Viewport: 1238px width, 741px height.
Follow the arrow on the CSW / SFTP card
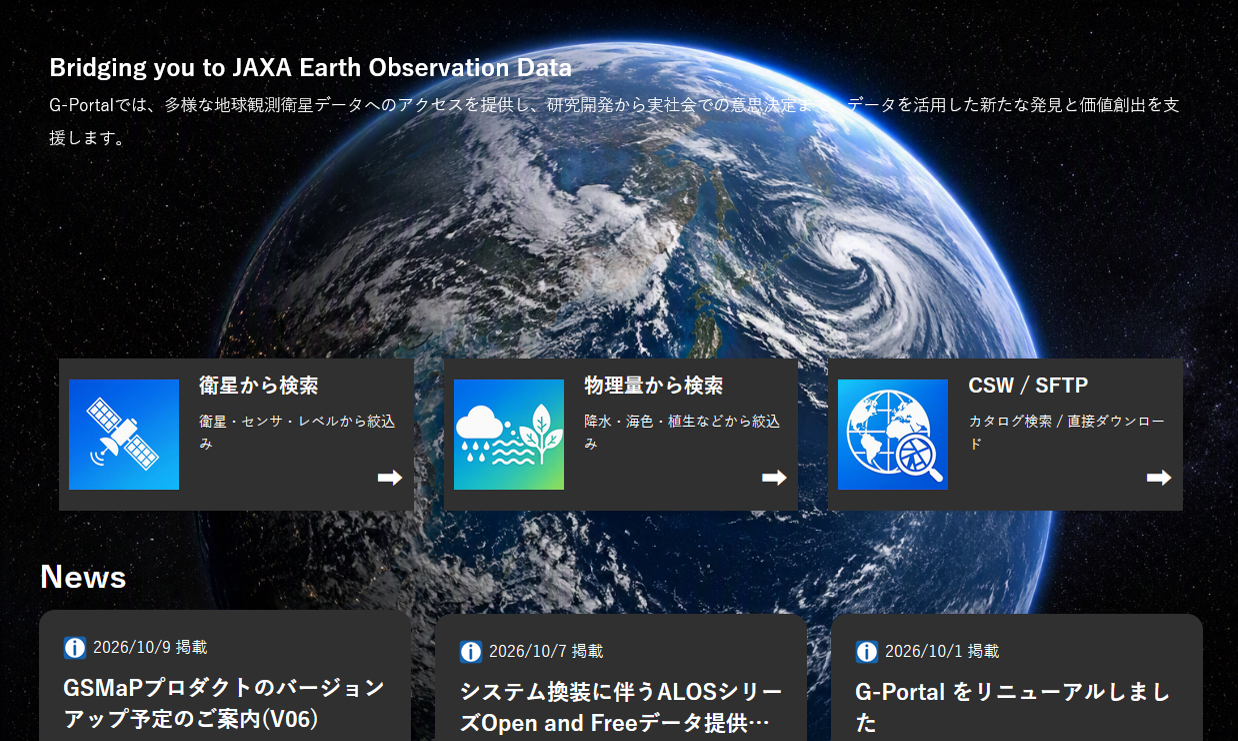[1159, 478]
